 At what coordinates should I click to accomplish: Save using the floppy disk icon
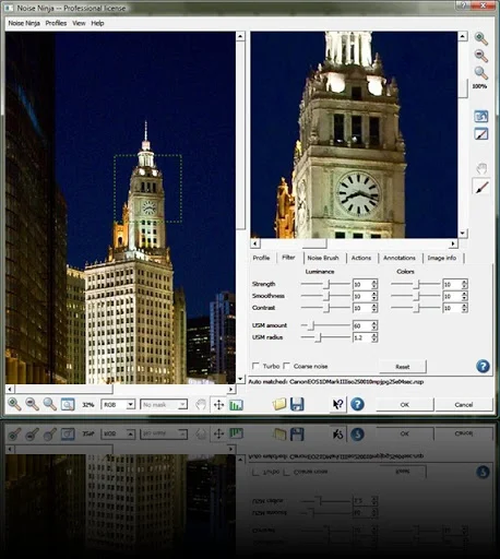(297, 404)
